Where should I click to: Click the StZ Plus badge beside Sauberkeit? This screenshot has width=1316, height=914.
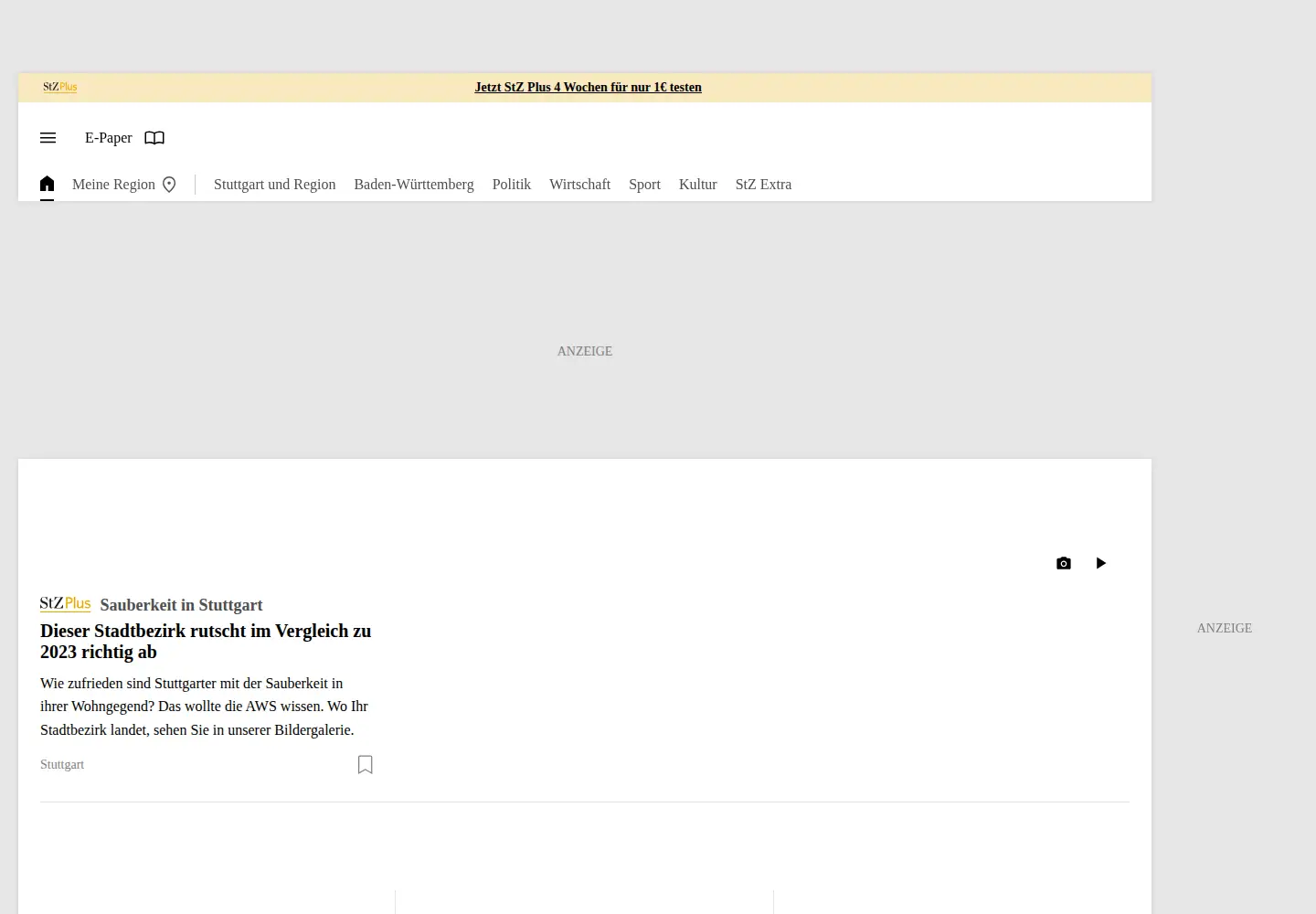pos(66,604)
